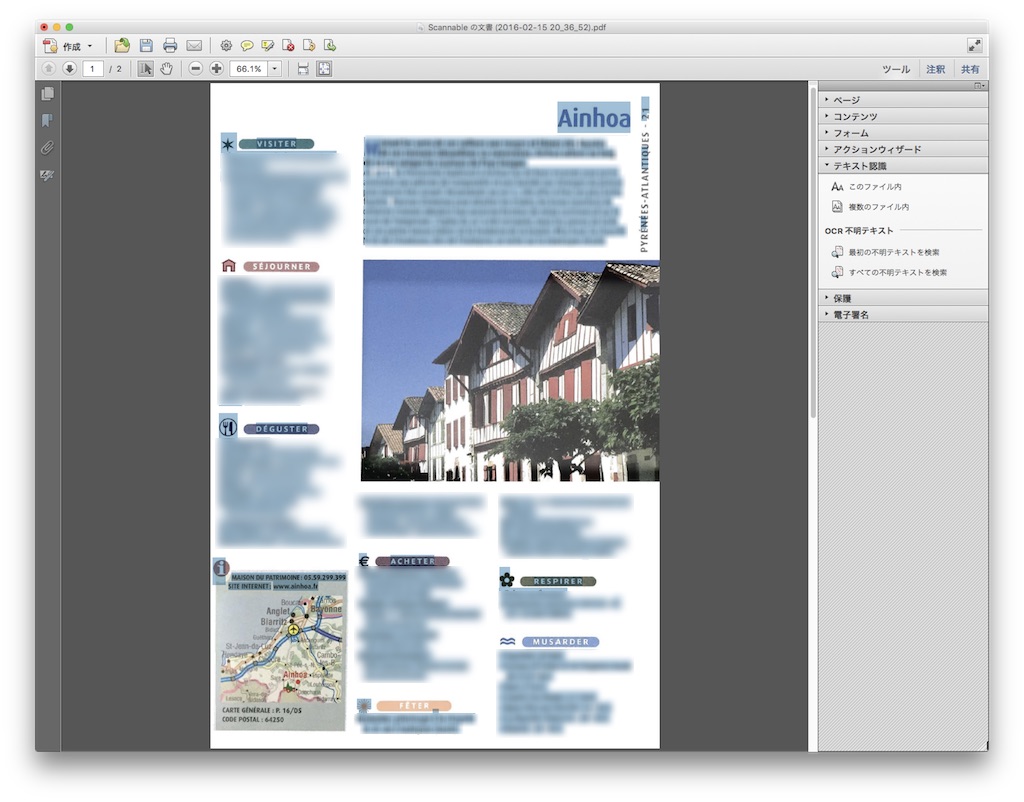Print the document using the printer icon
Viewport: 1024px width, 802px height.
[x=170, y=46]
